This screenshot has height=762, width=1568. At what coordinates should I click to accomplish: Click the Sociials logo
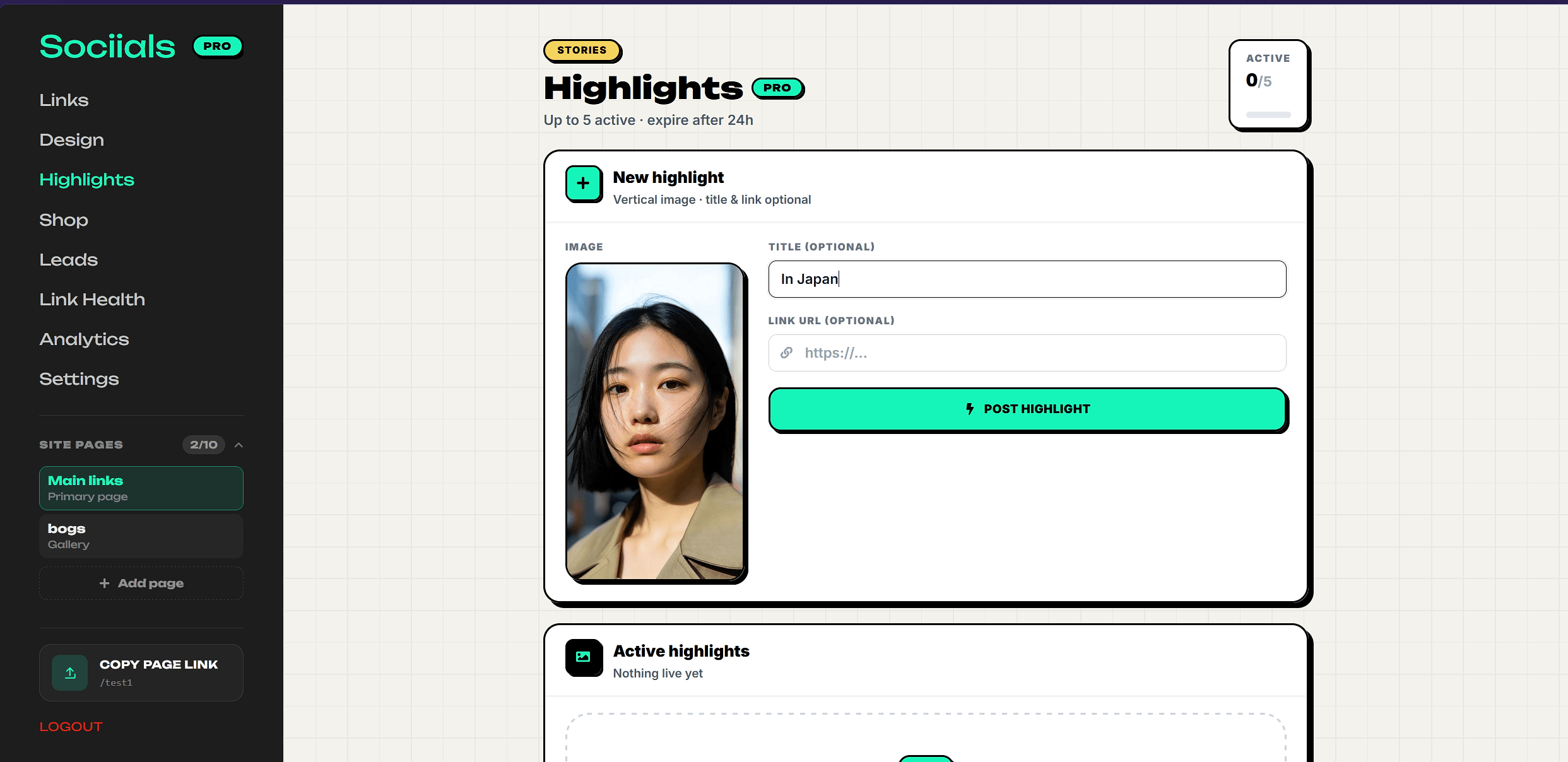pos(107,47)
